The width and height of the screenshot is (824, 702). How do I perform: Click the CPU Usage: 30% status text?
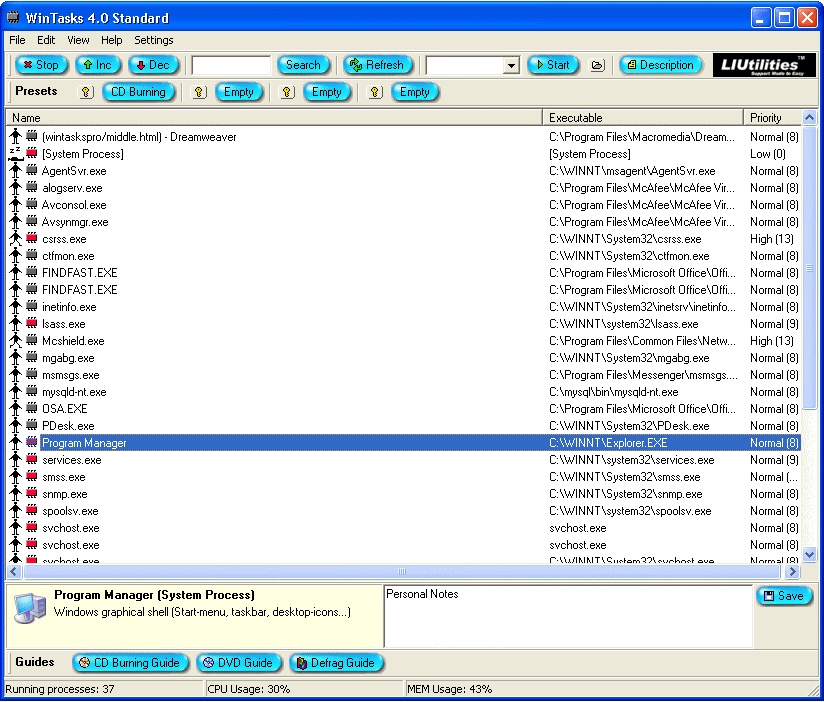(249, 689)
